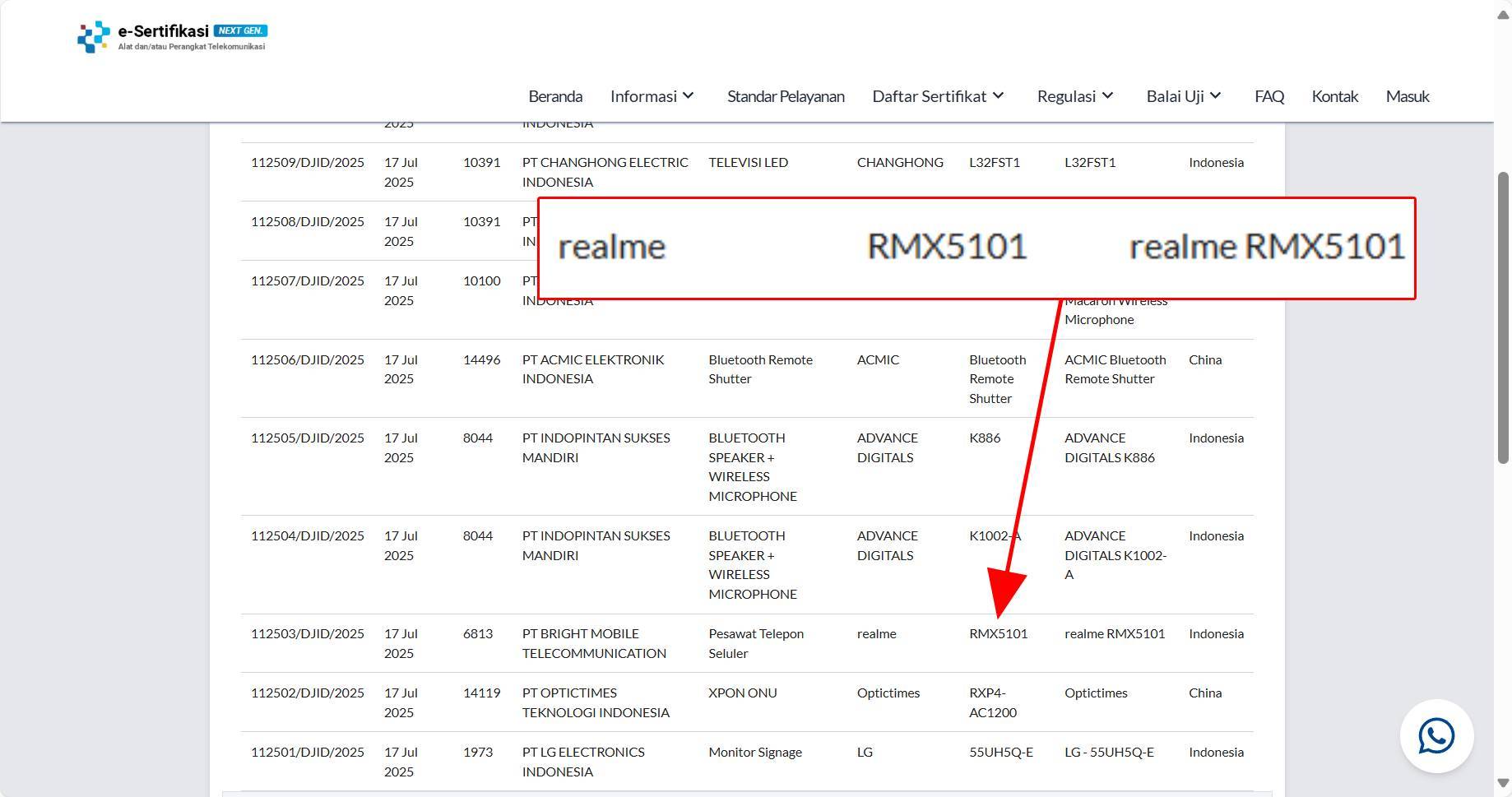
Task: Click PT LG ELECTRONICS INDONESIA cell
Action: click(x=583, y=762)
